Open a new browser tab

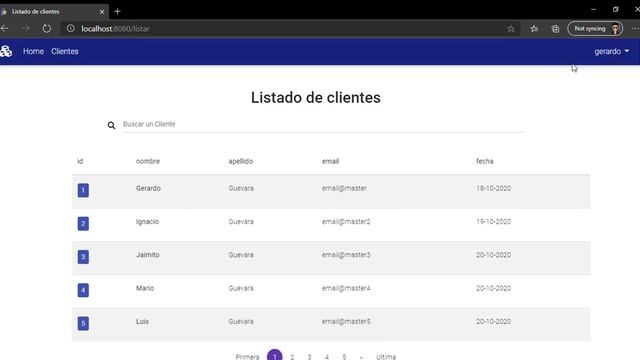(118, 11)
